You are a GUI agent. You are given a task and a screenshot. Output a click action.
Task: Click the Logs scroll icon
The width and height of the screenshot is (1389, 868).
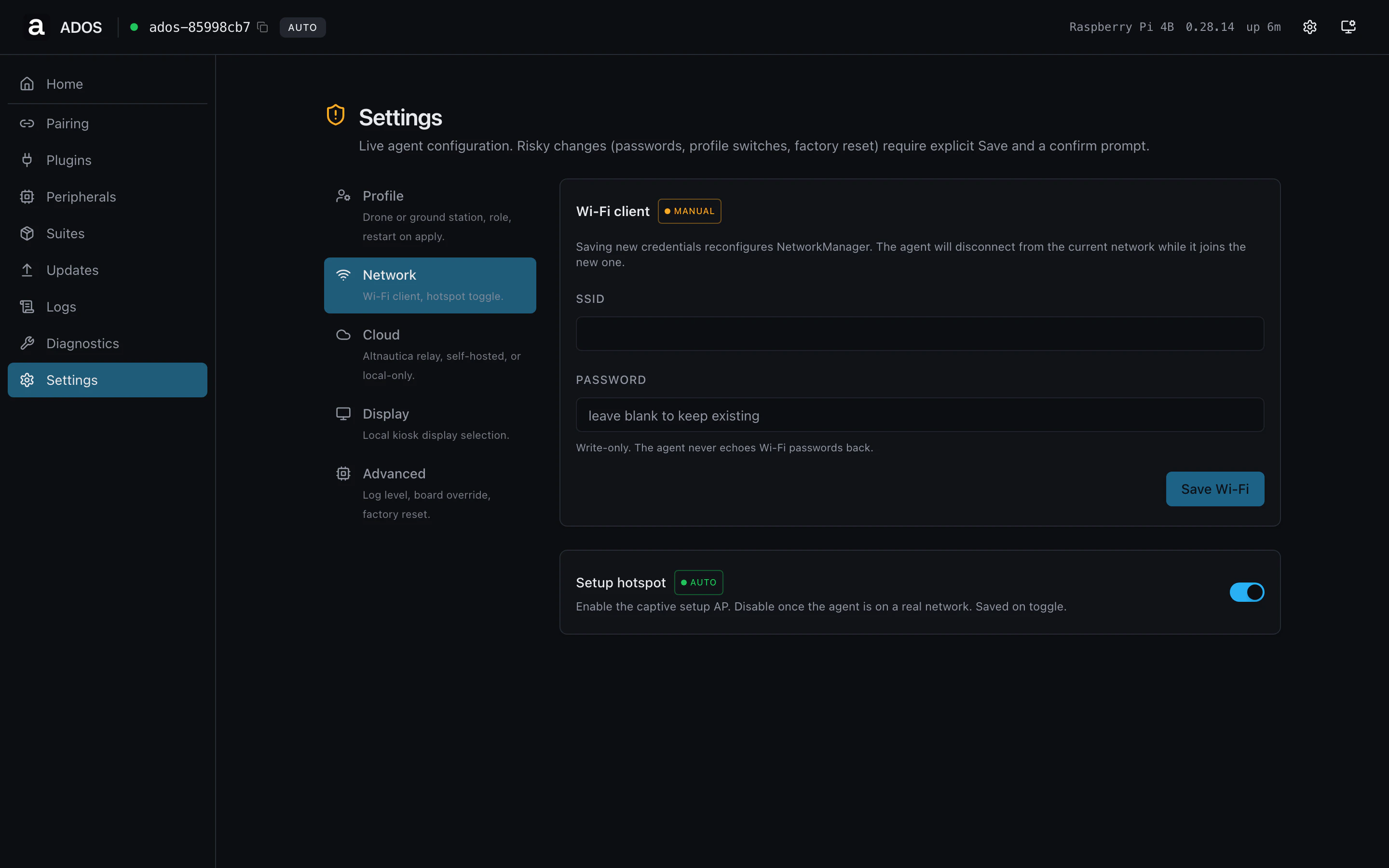[x=27, y=307]
